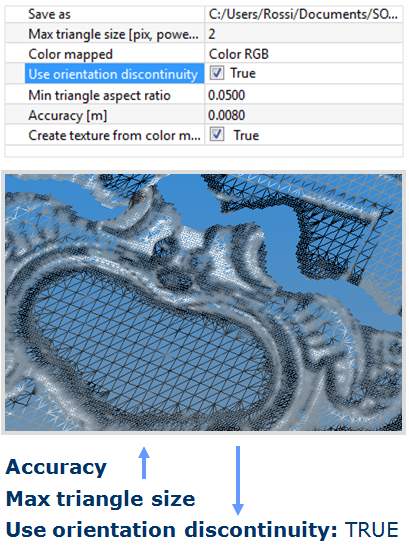Click the downward arrow beside Max triangle size
This screenshot has height=548, width=409.
[238, 481]
